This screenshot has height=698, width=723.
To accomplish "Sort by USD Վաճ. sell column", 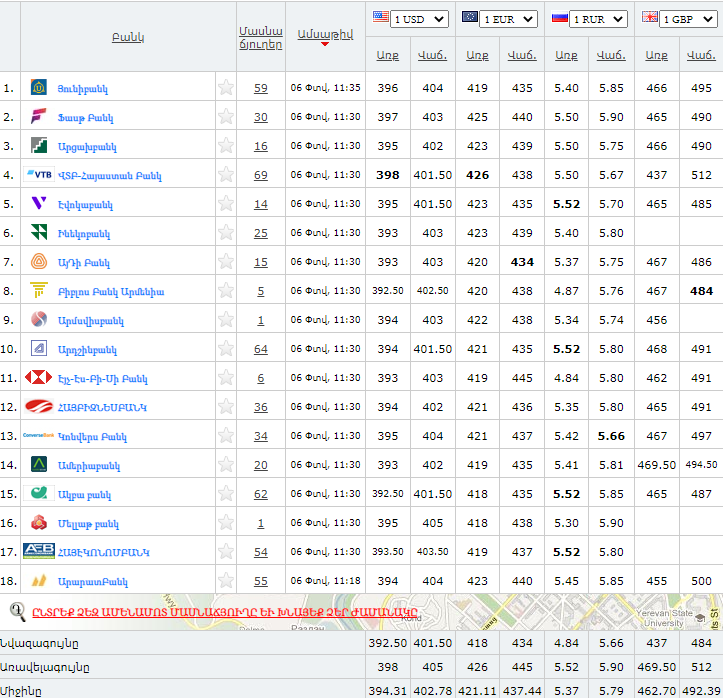I will 433,55.
